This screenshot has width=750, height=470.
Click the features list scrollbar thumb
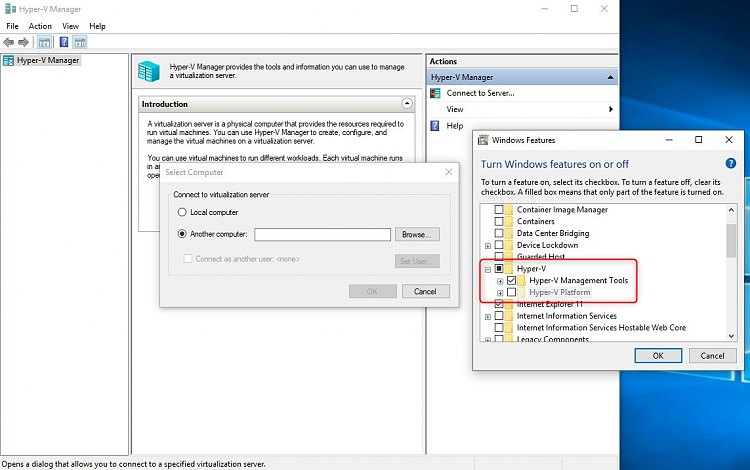[x=731, y=240]
